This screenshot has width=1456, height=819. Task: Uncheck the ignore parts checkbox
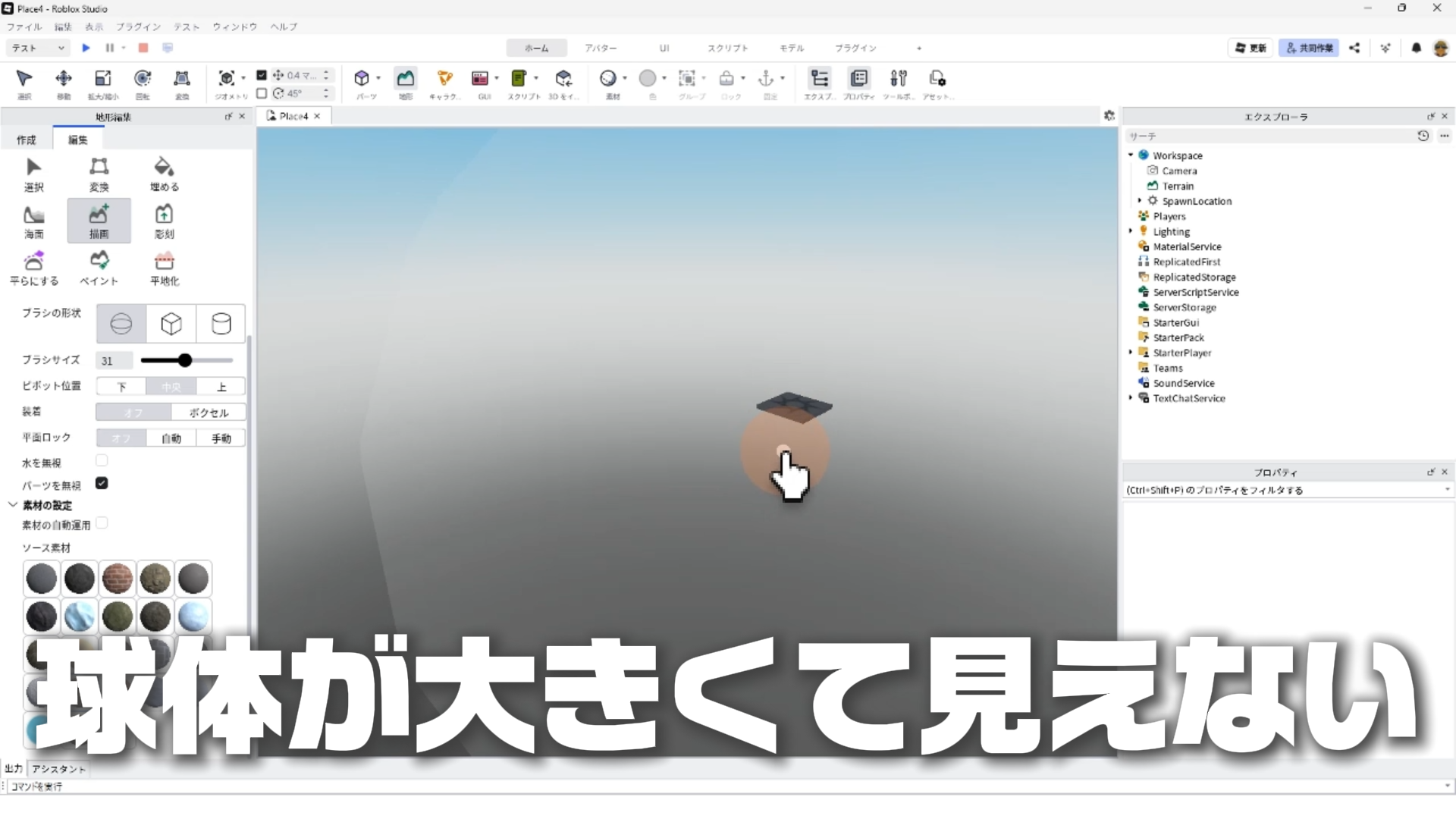tap(102, 483)
